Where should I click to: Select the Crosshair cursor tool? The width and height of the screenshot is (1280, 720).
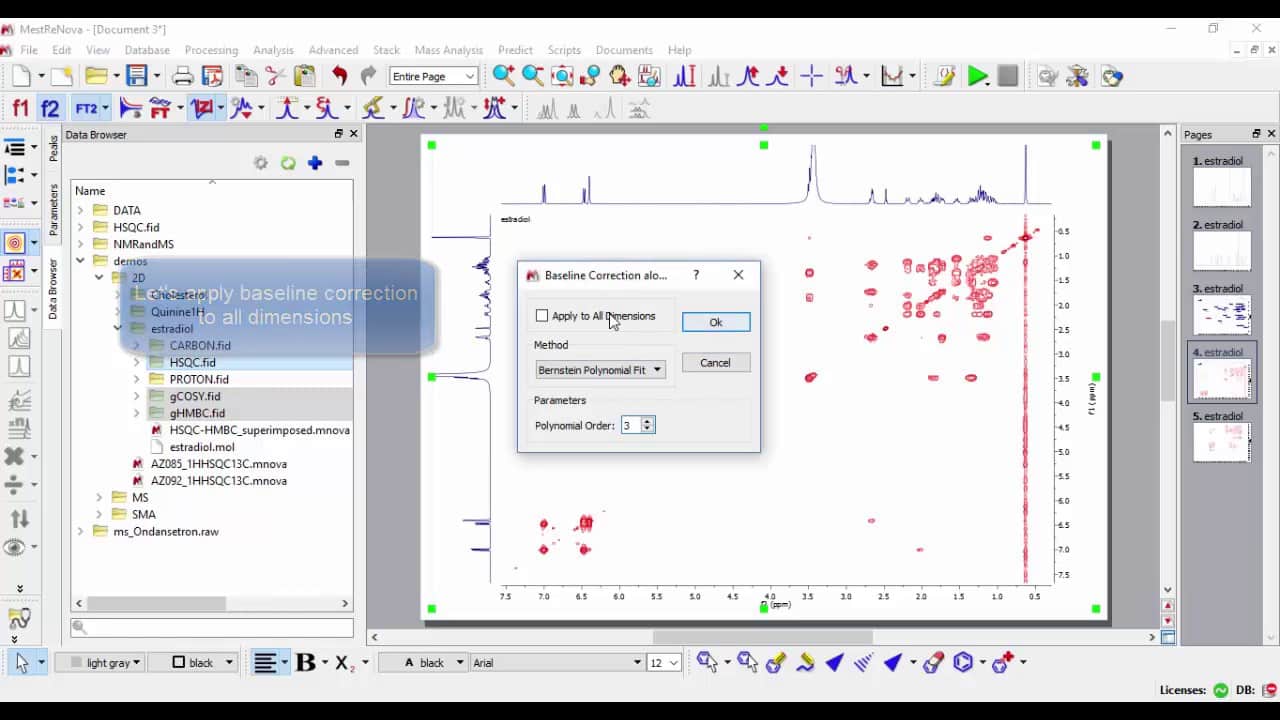811,76
